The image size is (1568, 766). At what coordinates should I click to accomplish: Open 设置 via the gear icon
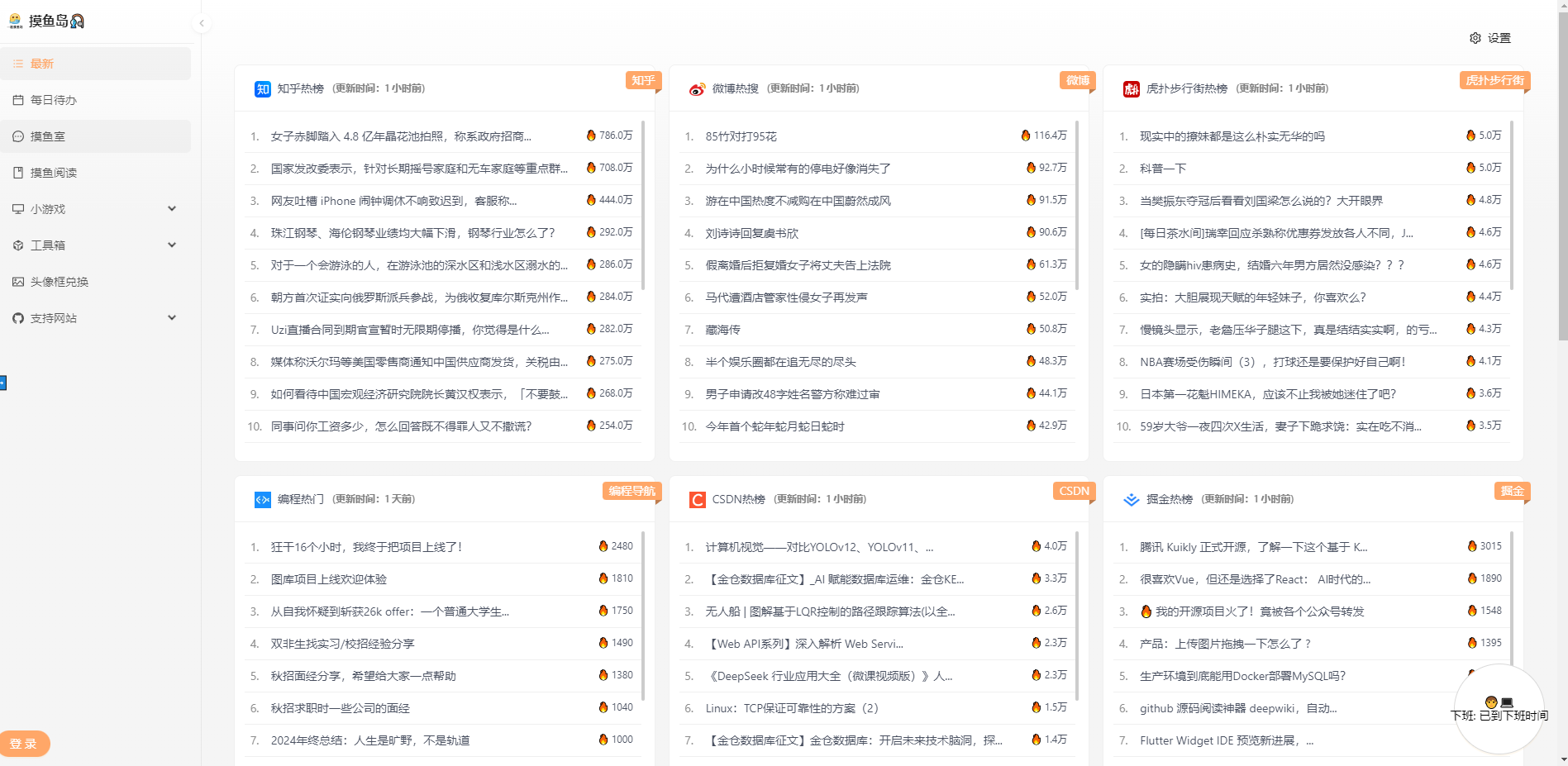click(x=1476, y=38)
